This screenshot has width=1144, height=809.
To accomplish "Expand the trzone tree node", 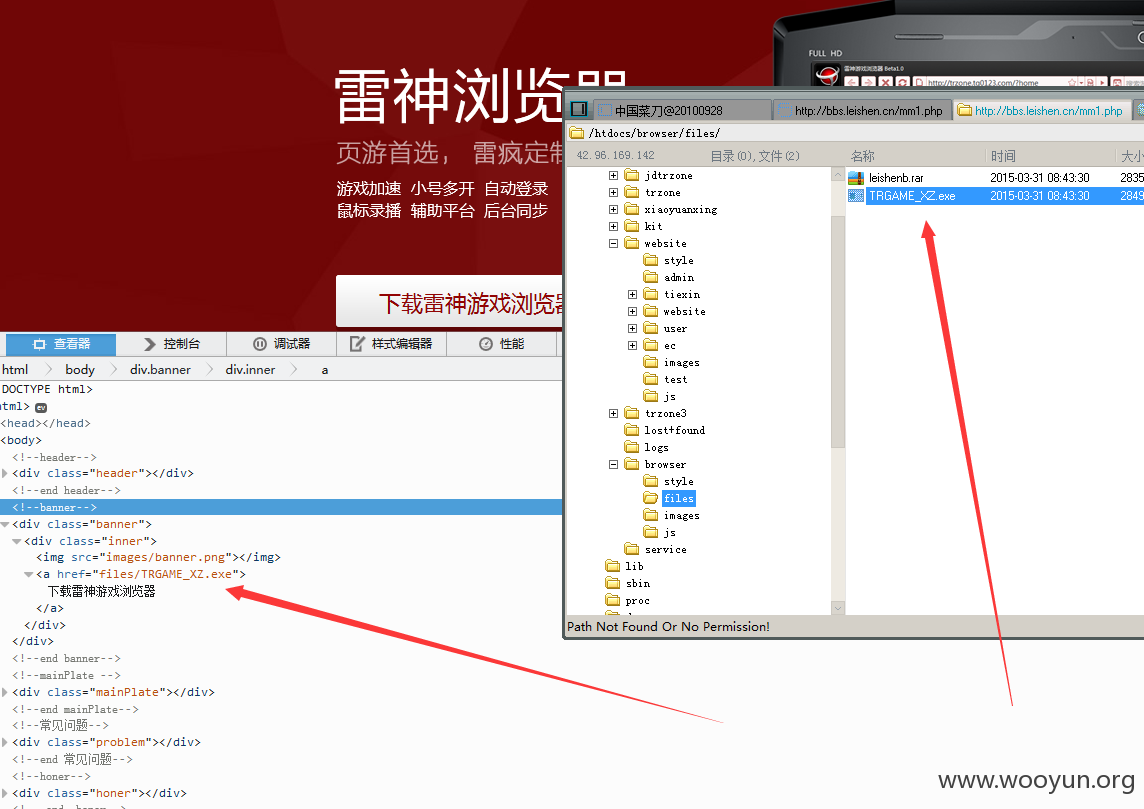I will click(614, 193).
